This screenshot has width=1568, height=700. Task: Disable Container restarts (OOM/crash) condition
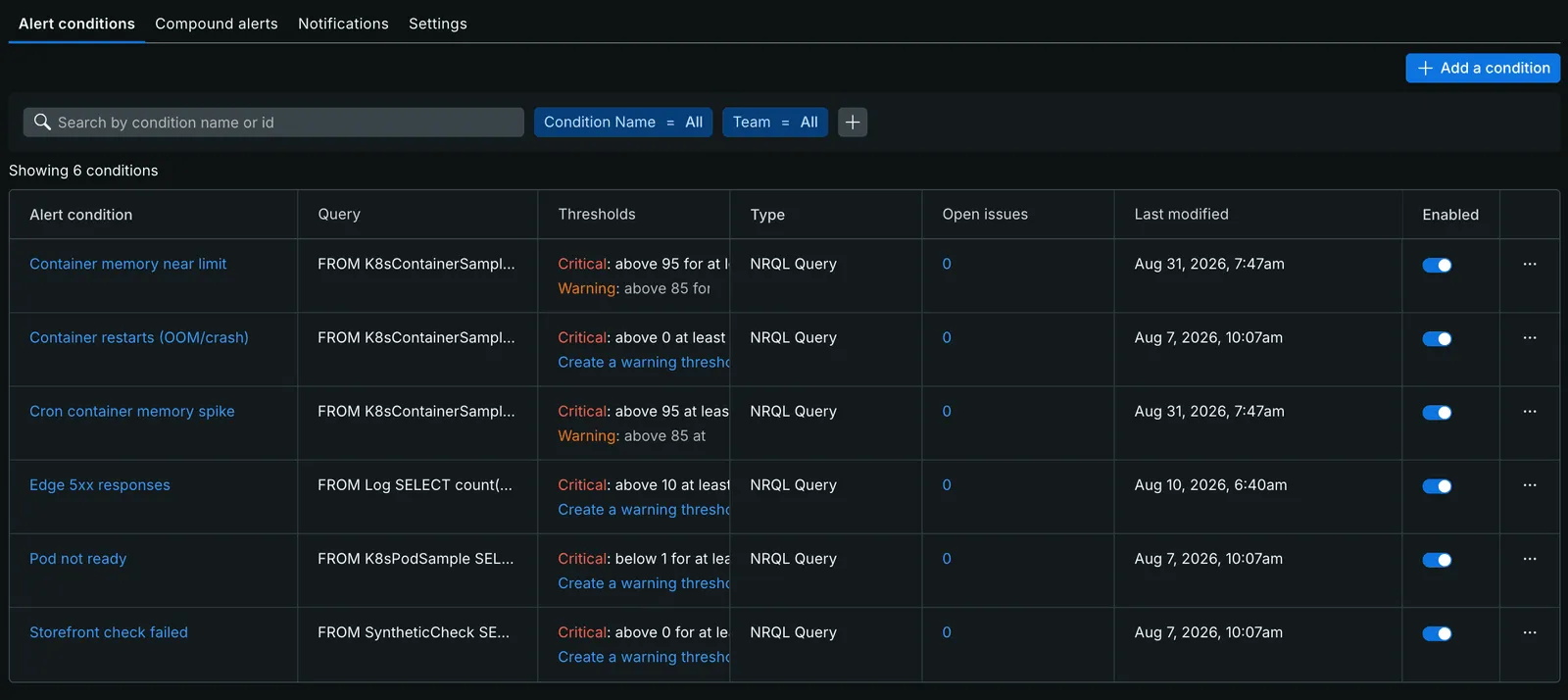(1437, 338)
